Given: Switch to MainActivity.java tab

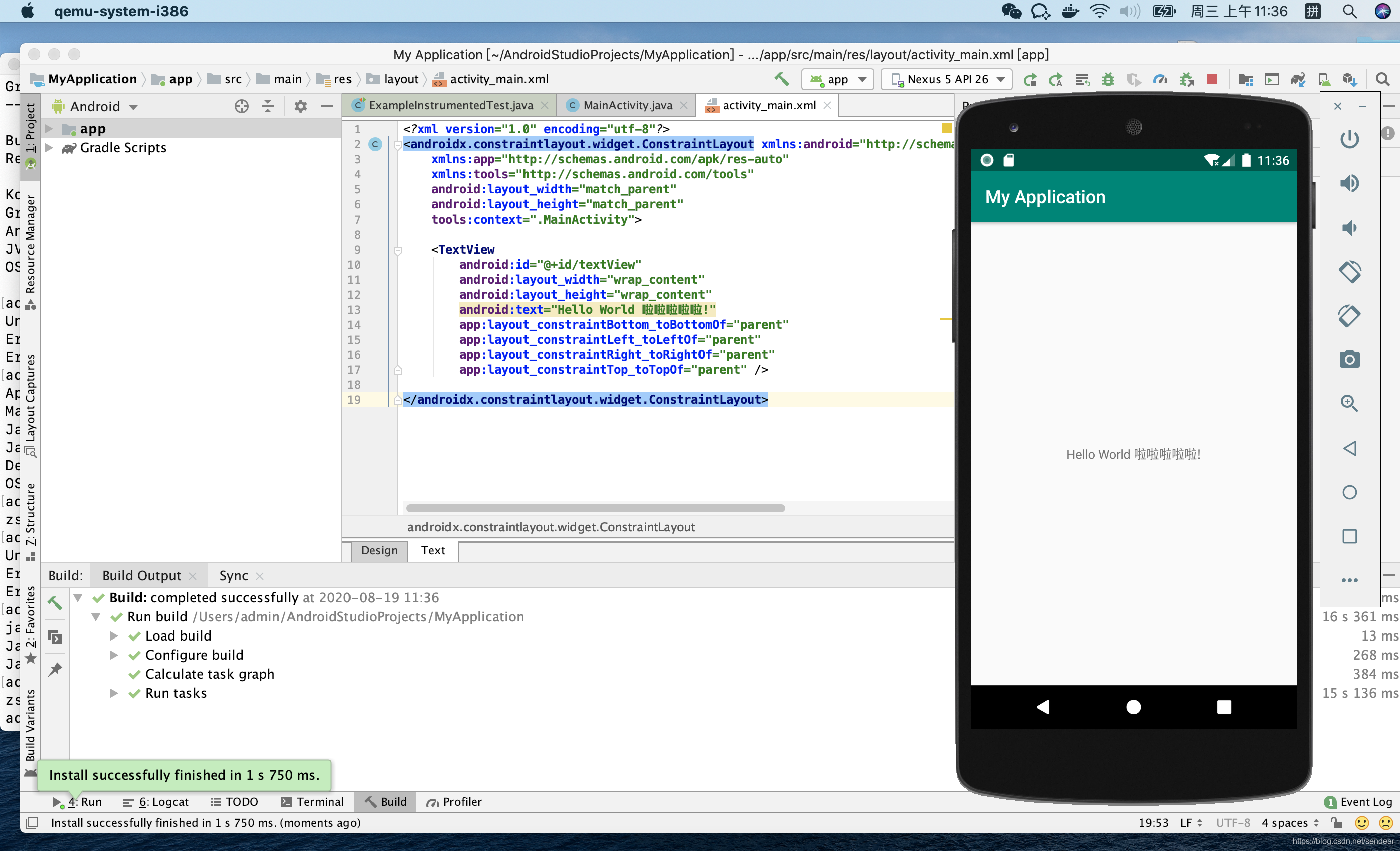Looking at the screenshot, I should click(x=627, y=105).
